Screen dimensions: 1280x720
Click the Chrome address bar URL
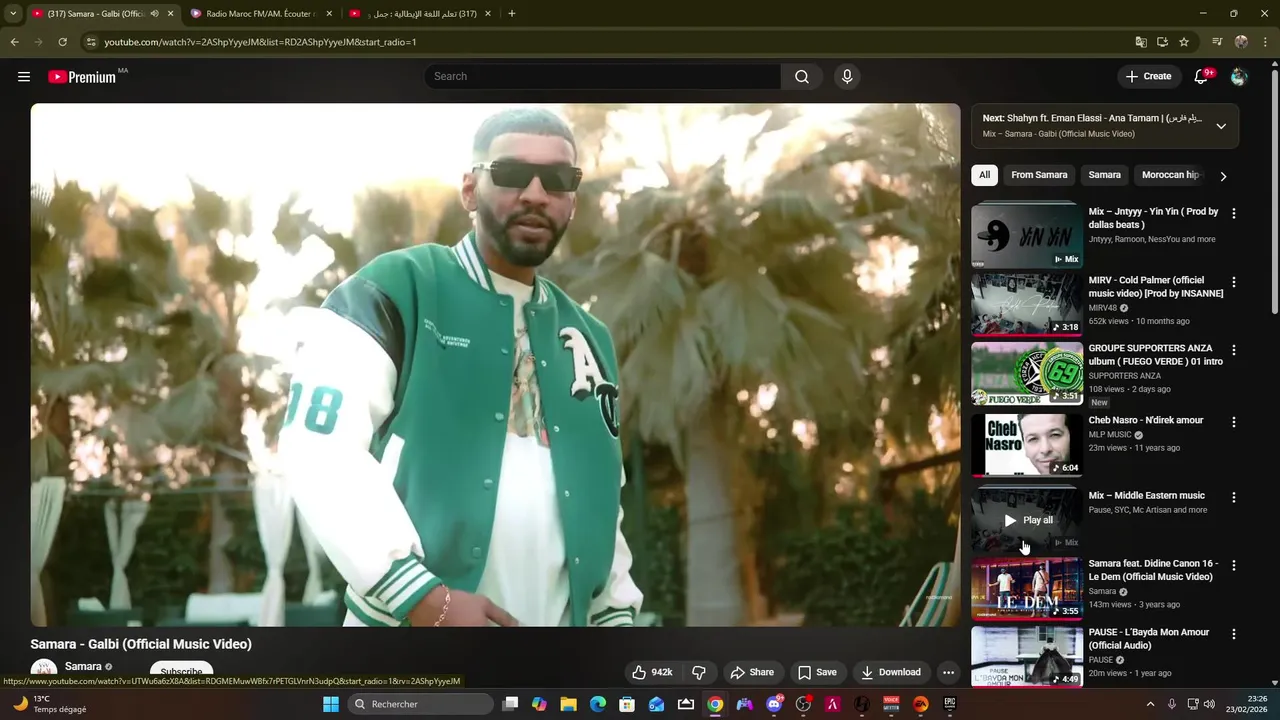point(260,42)
